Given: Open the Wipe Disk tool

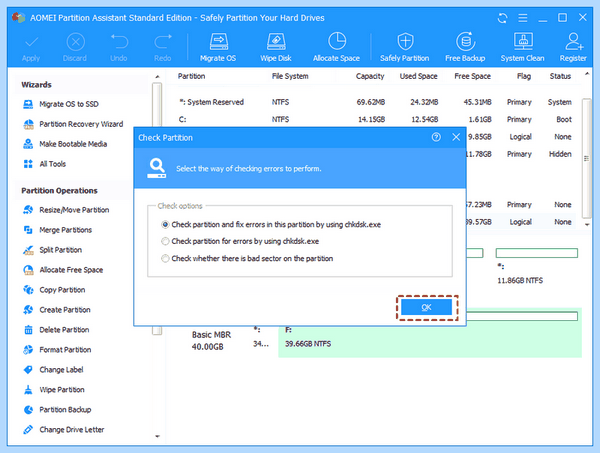Looking at the screenshot, I should (276, 47).
